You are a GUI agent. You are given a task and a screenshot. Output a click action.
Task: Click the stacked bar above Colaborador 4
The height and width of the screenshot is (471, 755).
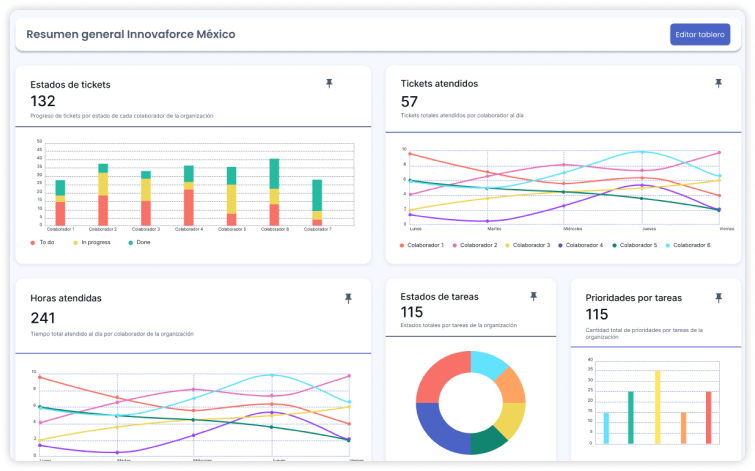click(x=189, y=196)
